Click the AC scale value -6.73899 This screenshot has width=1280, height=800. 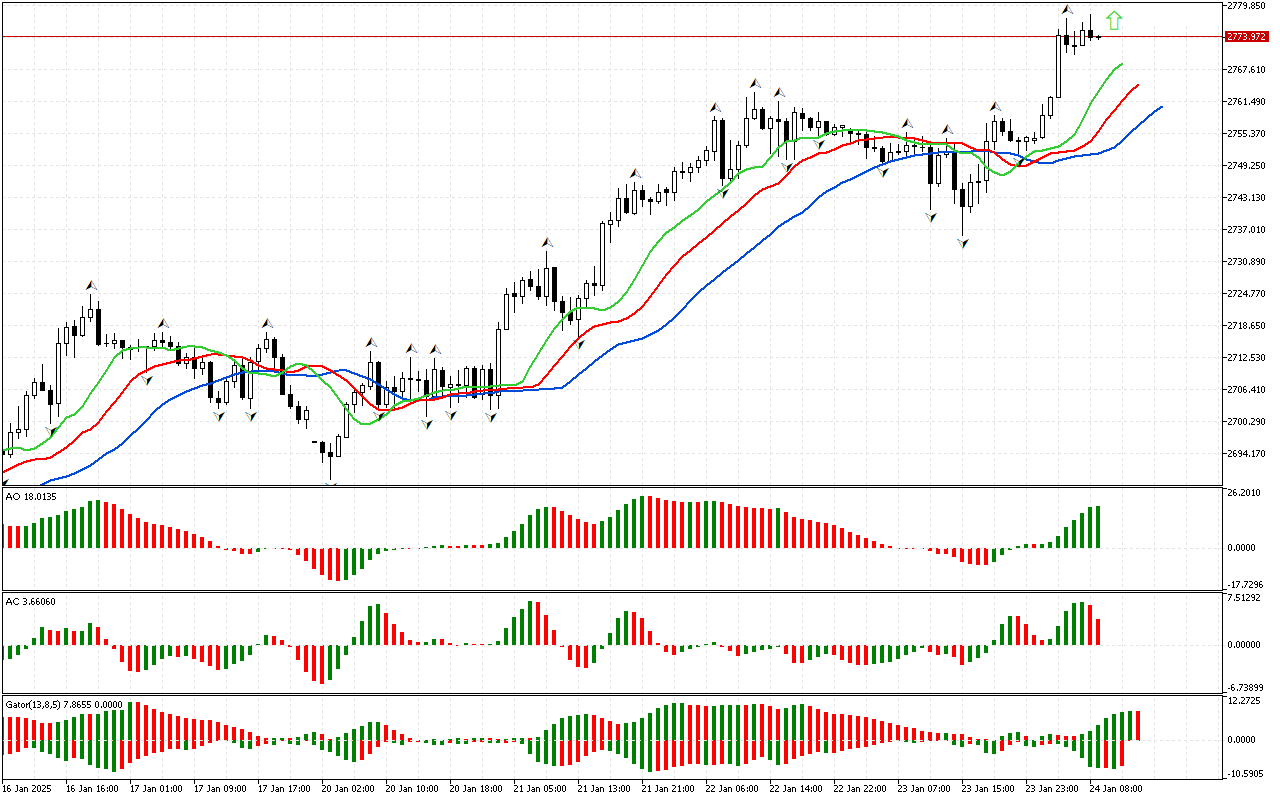[x=1245, y=688]
